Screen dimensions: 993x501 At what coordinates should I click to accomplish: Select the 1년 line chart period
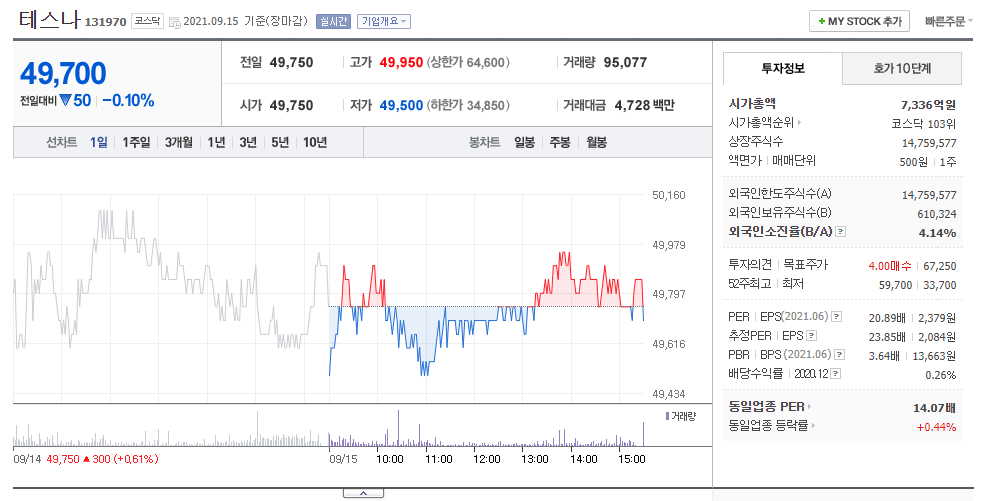coord(217,143)
